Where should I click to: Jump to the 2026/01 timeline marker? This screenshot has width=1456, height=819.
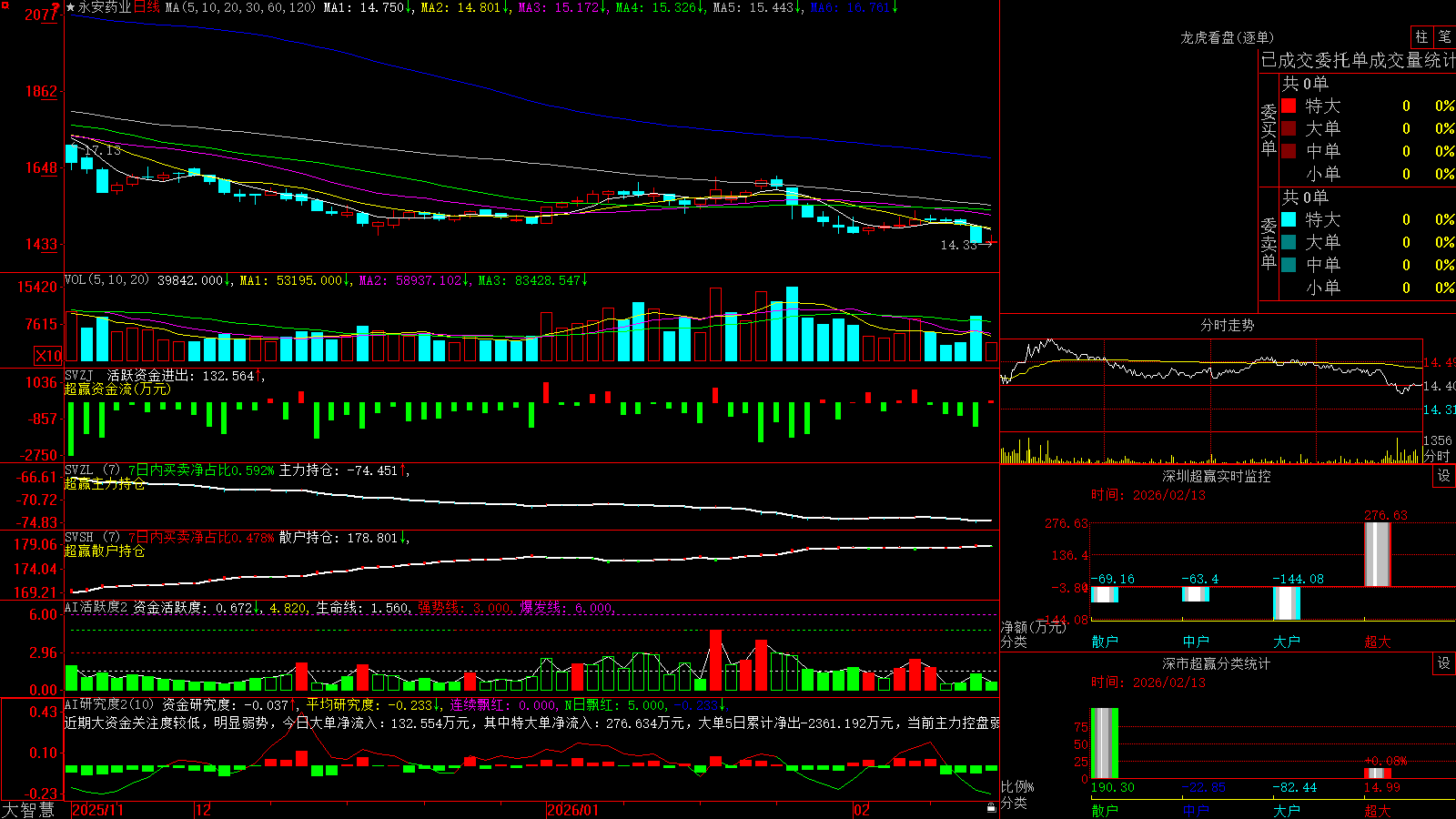coord(573,810)
